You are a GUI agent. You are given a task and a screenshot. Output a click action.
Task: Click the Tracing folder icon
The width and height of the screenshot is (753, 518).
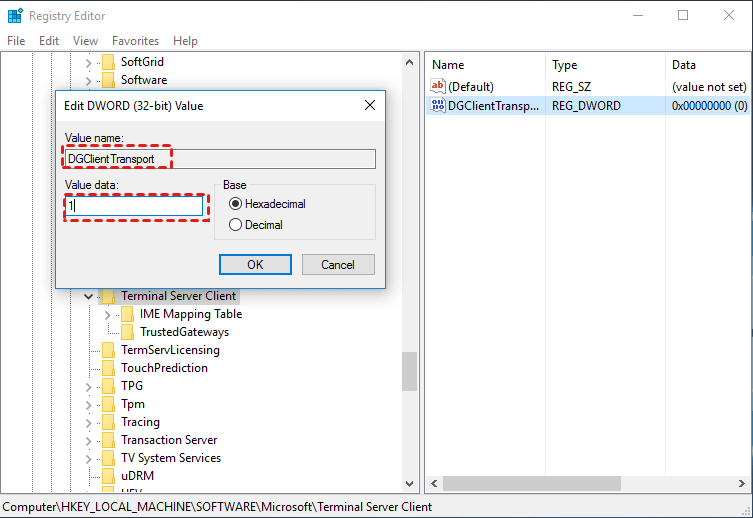pos(109,422)
